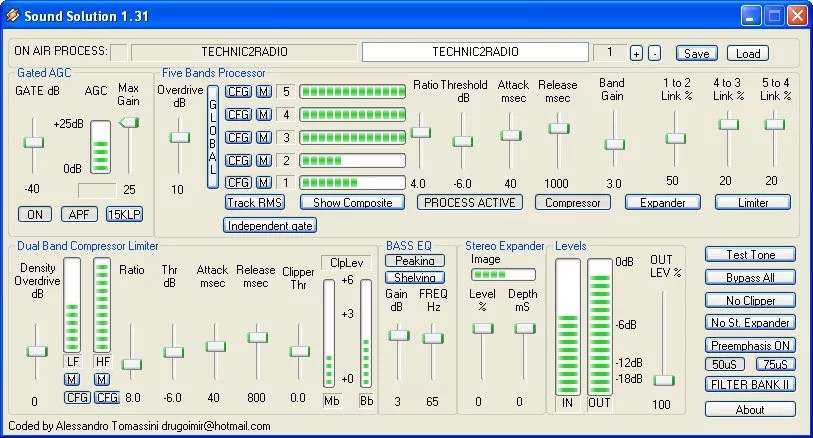Screen dimensions: 813x438
Task: Save the current preset
Action: (696, 53)
